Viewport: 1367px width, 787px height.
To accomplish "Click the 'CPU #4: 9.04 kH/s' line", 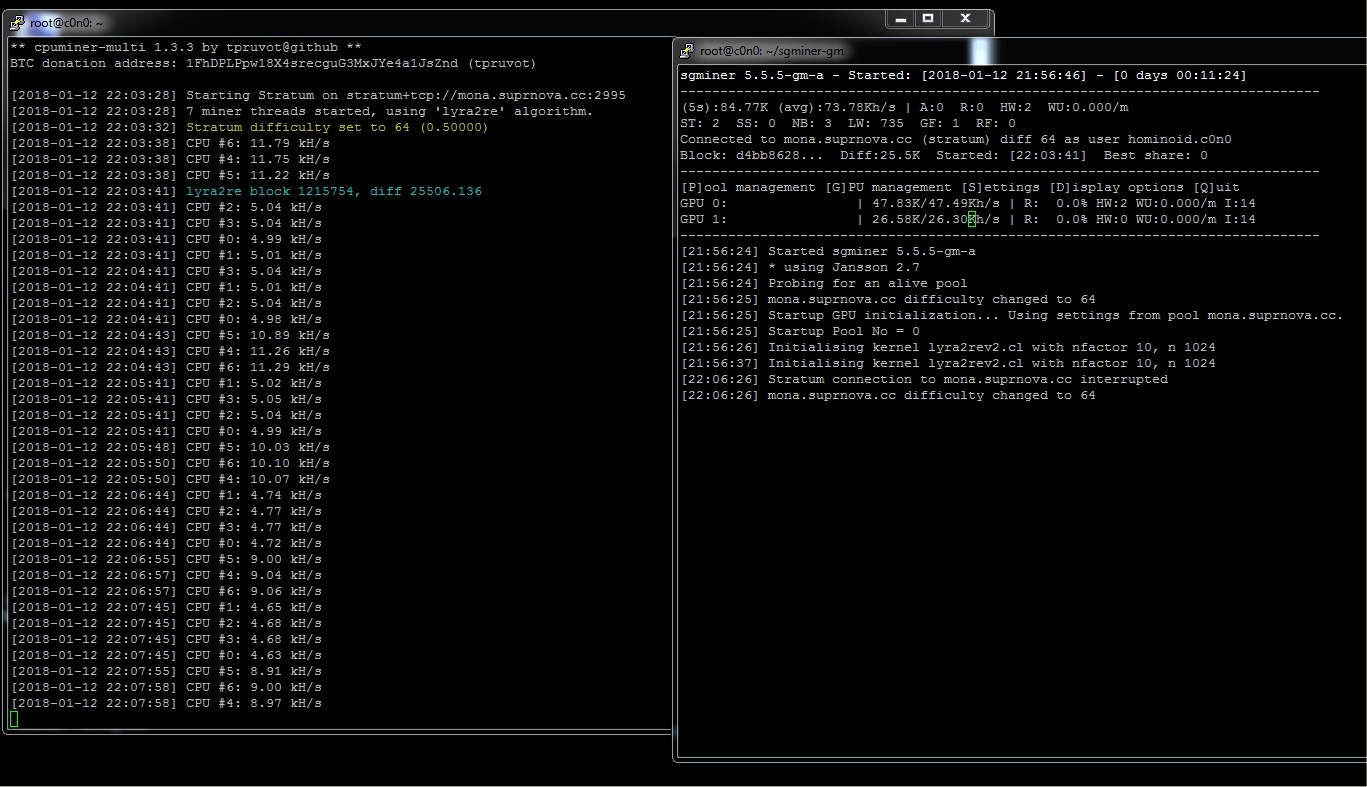I will [166, 575].
